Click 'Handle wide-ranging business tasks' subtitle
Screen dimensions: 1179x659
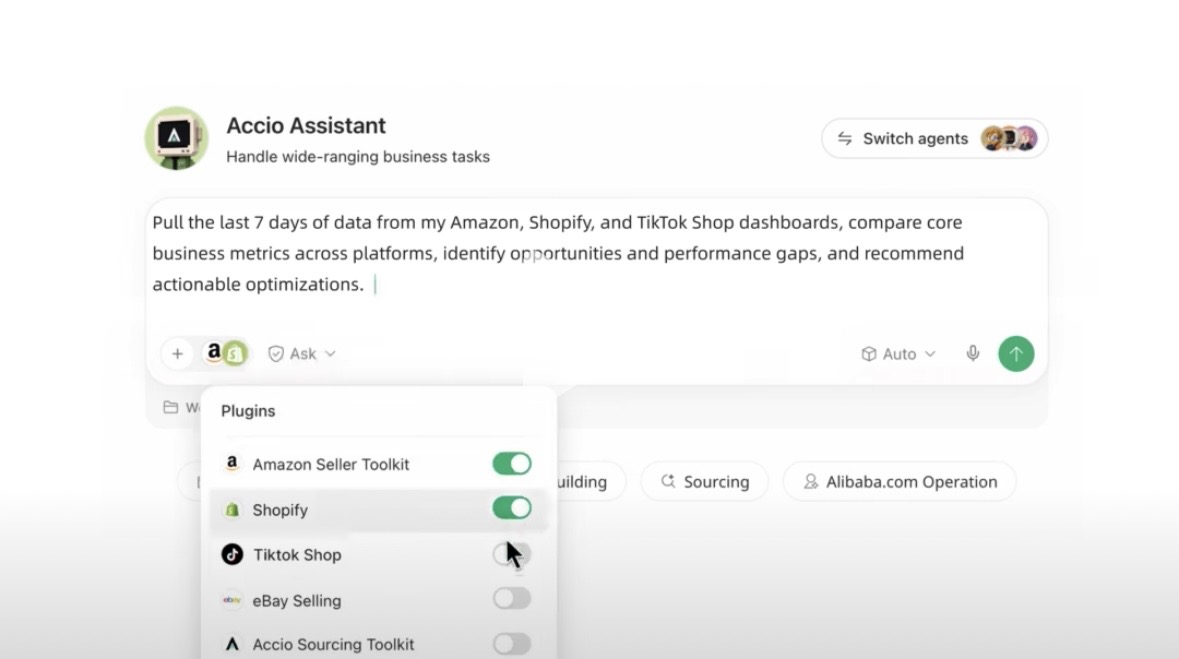click(358, 156)
